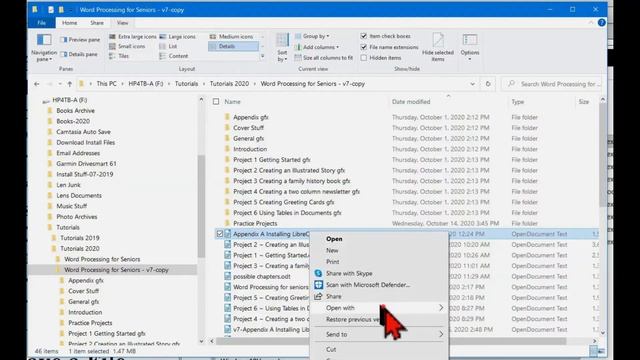Switch layout to Extra large icons
Image resolution: width=640 pixels, height=360 pixels.
click(133, 37)
